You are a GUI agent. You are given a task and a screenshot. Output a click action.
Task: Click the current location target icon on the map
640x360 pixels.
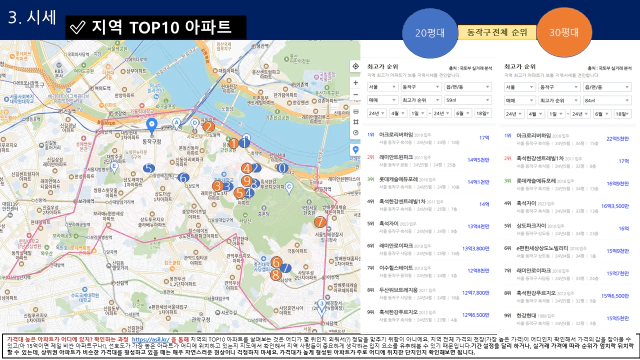click(356, 67)
